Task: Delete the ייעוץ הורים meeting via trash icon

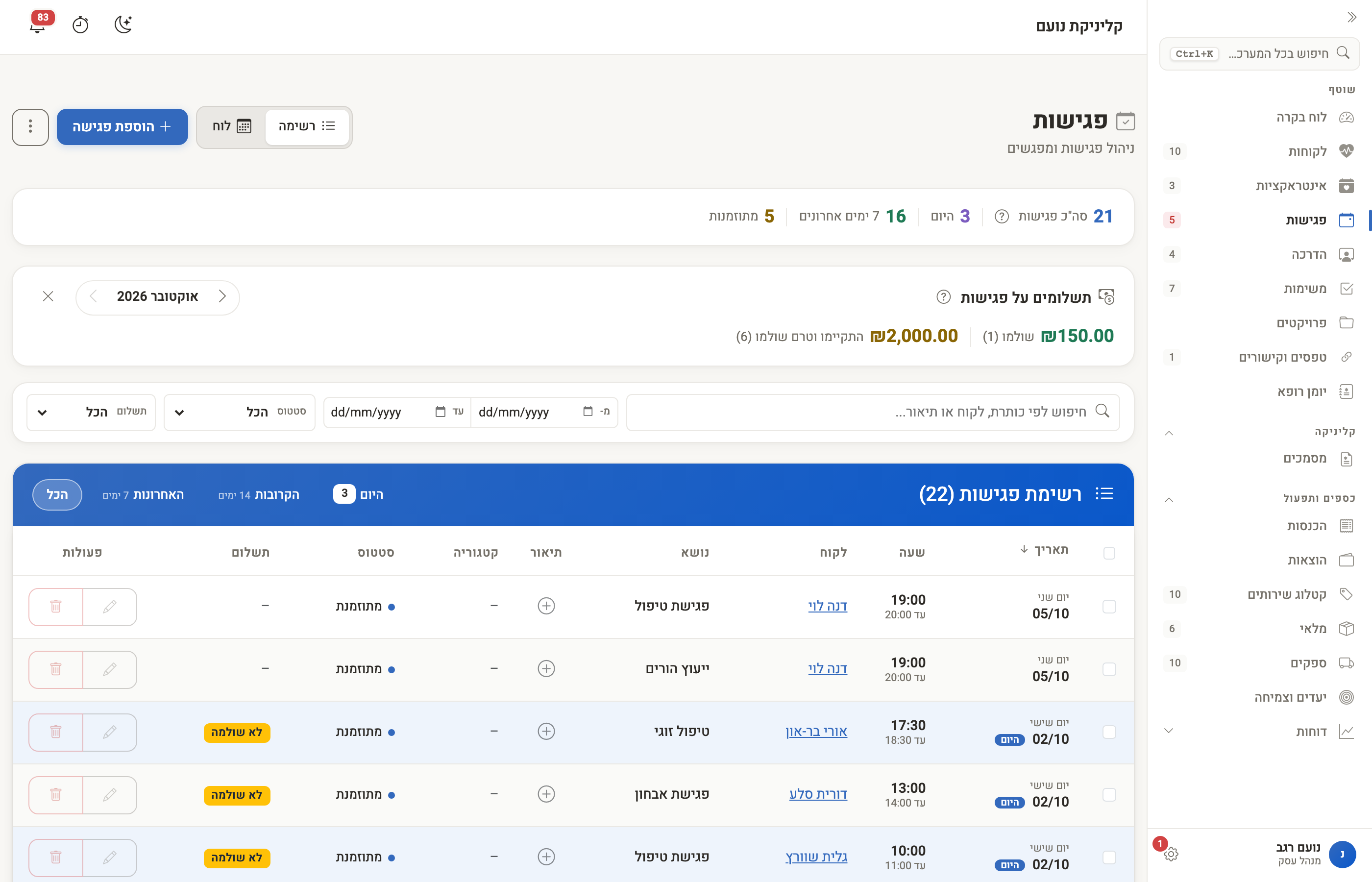Action: pos(56,669)
